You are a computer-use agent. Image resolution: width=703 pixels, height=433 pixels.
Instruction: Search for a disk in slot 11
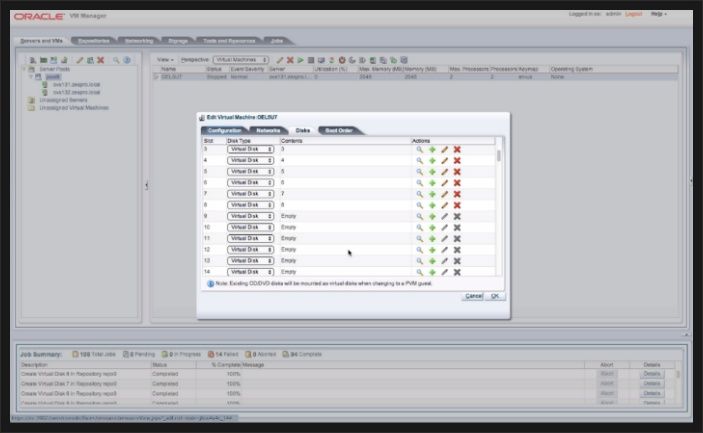[419, 239]
